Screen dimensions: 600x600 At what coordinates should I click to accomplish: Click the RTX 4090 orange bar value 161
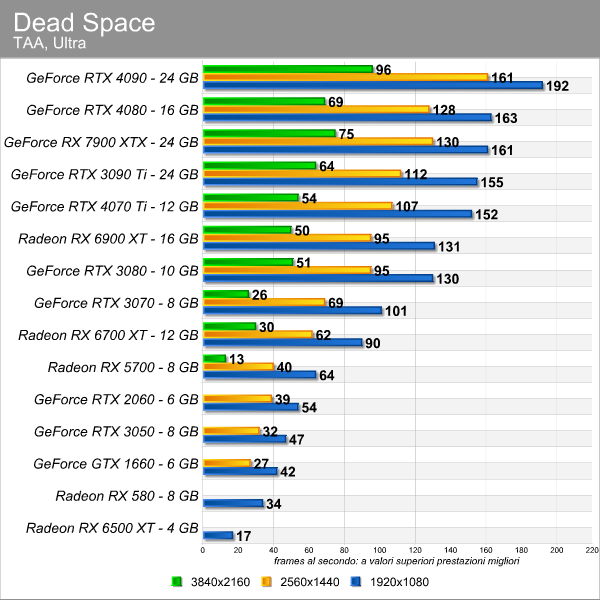502,78
